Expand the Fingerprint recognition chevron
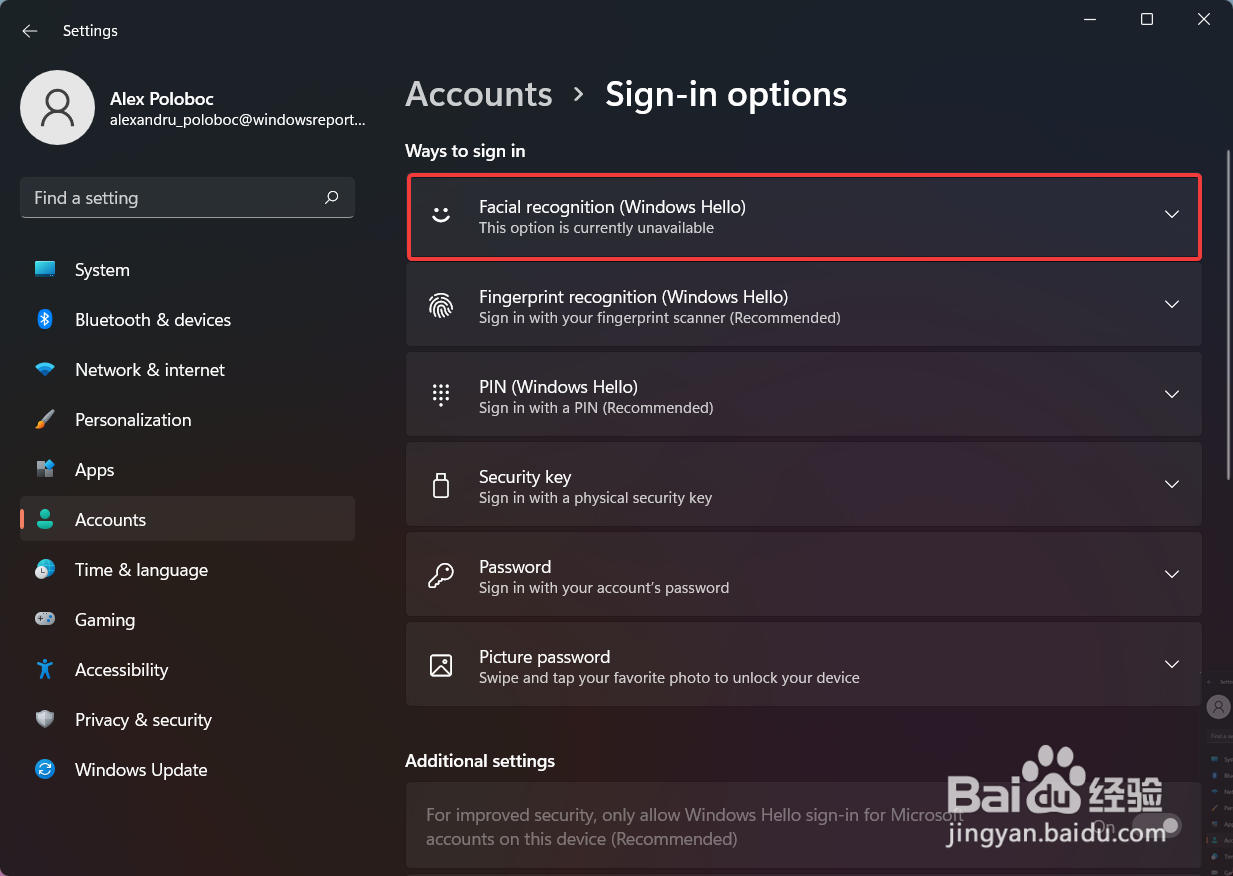 point(1172,305)
